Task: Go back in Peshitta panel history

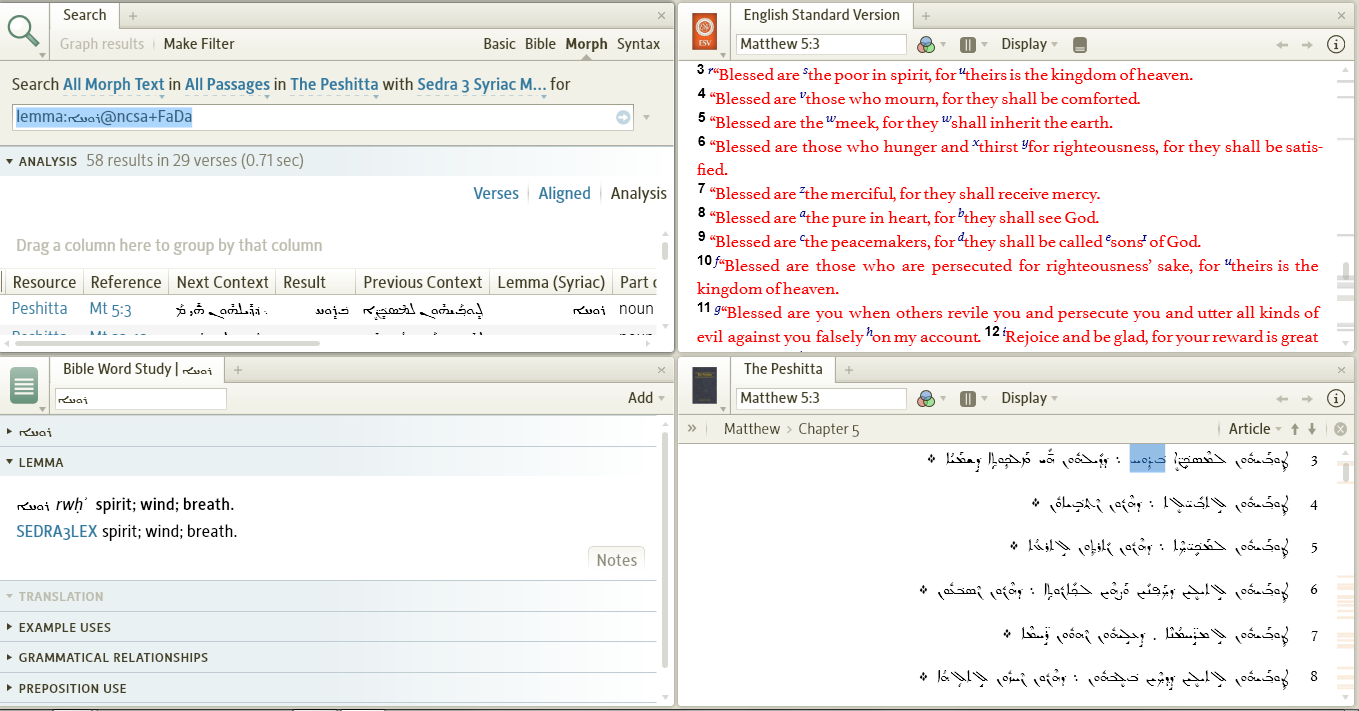Action: (x=1283, y=398)
